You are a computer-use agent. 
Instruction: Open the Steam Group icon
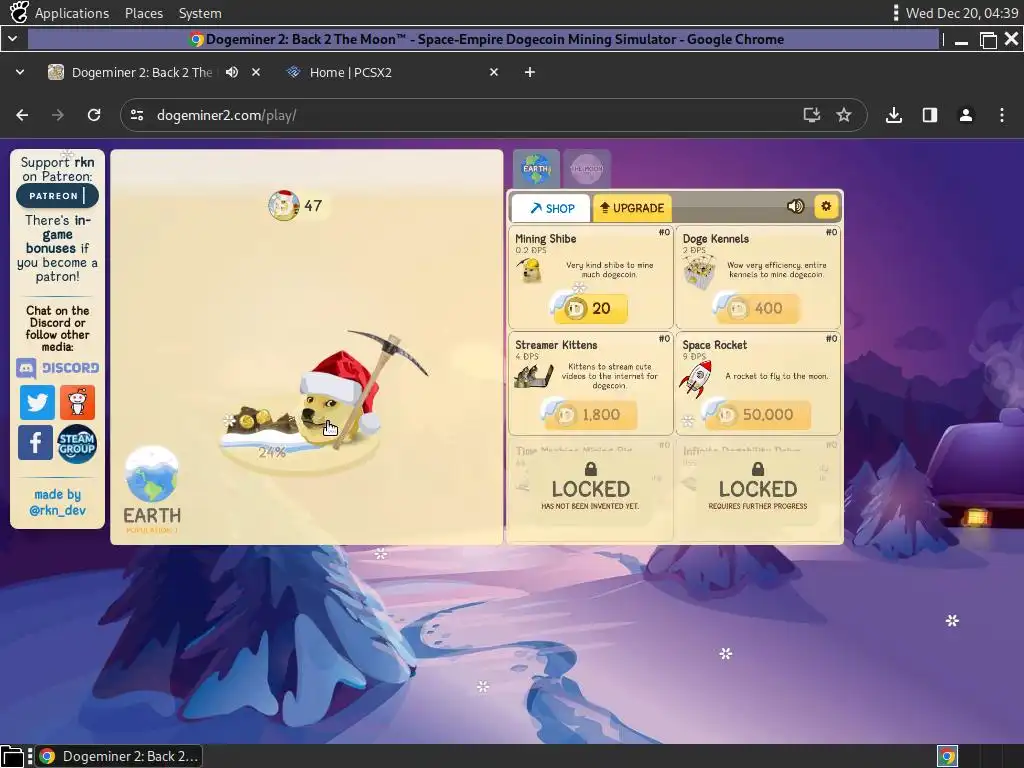tap(76, 444)
